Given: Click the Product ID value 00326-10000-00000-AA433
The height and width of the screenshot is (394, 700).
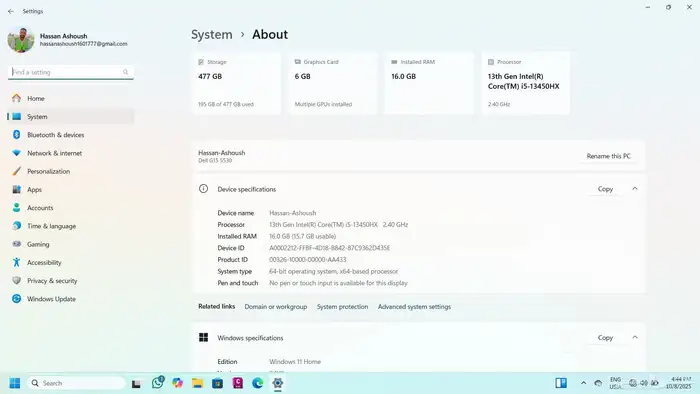Looking at the screenshot, I should click(308, 260).
